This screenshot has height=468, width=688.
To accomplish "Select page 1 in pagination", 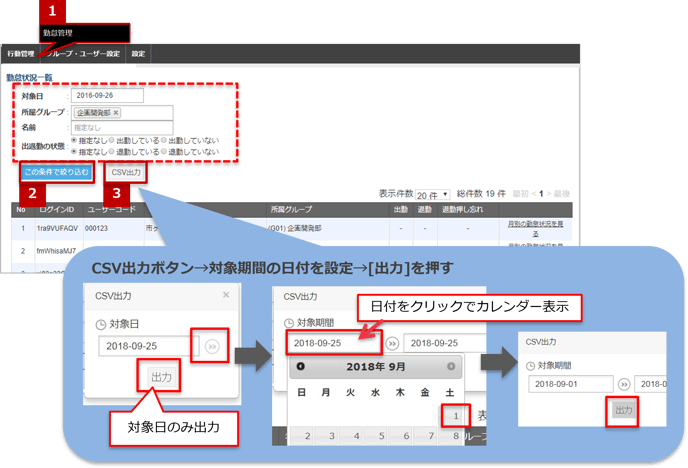I will [541, 193].
